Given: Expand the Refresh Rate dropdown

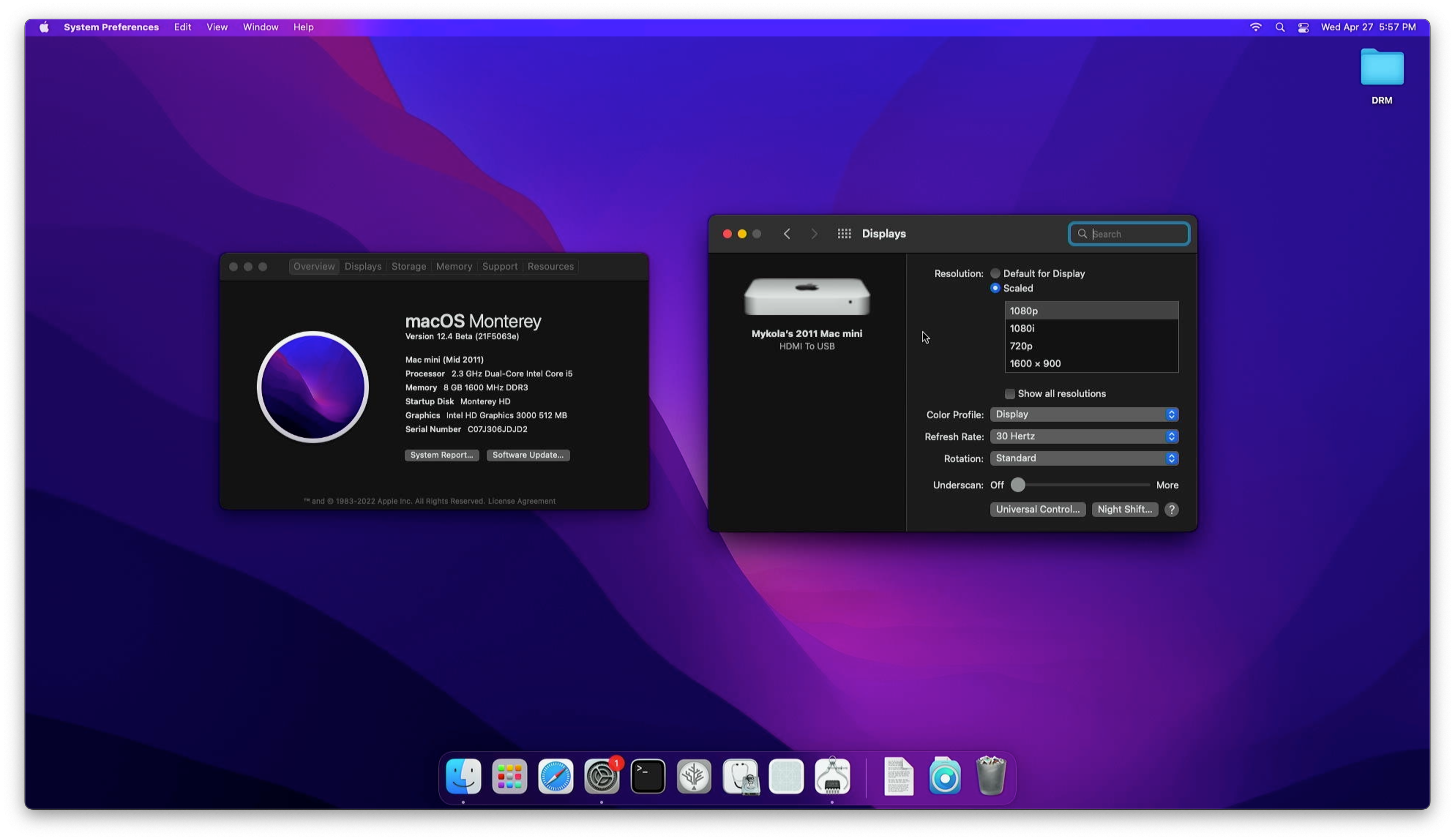Looking at the screenshot, I should 1084,436.
